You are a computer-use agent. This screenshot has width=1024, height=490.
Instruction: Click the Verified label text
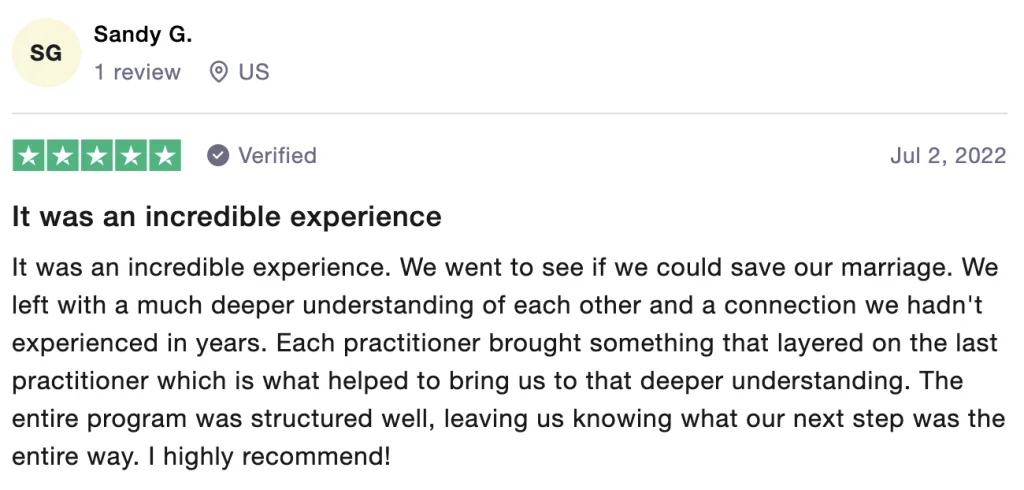pyautogui.click(x=277, y=156)
